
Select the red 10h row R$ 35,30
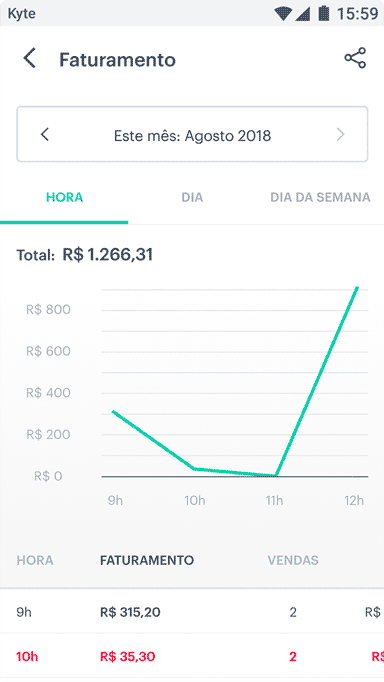pos(192,656)
